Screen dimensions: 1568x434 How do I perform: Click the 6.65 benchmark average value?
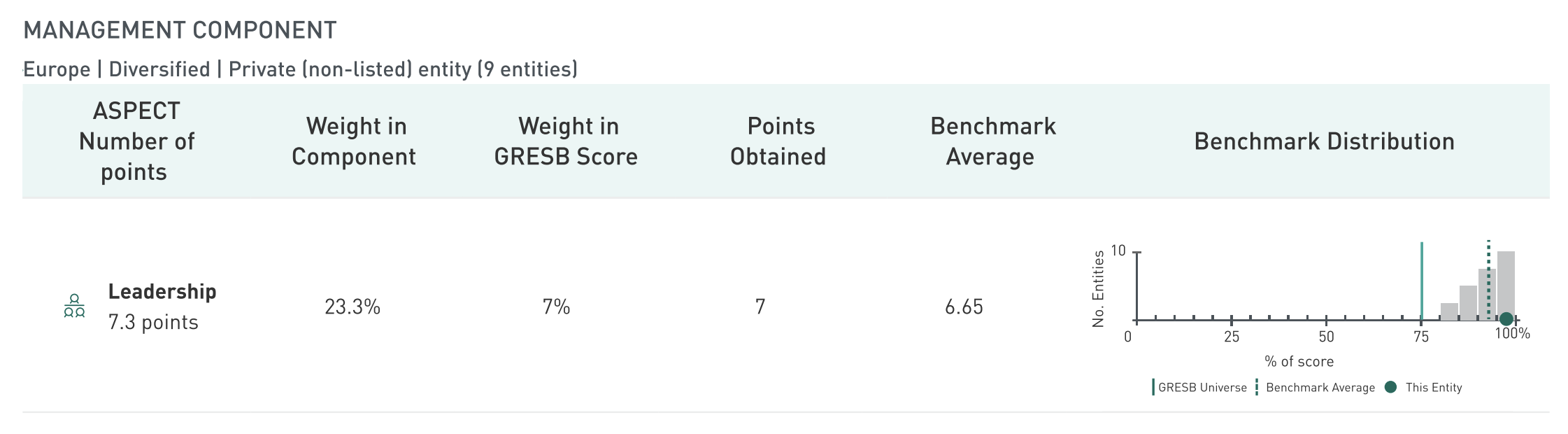[x=964, y=307]
